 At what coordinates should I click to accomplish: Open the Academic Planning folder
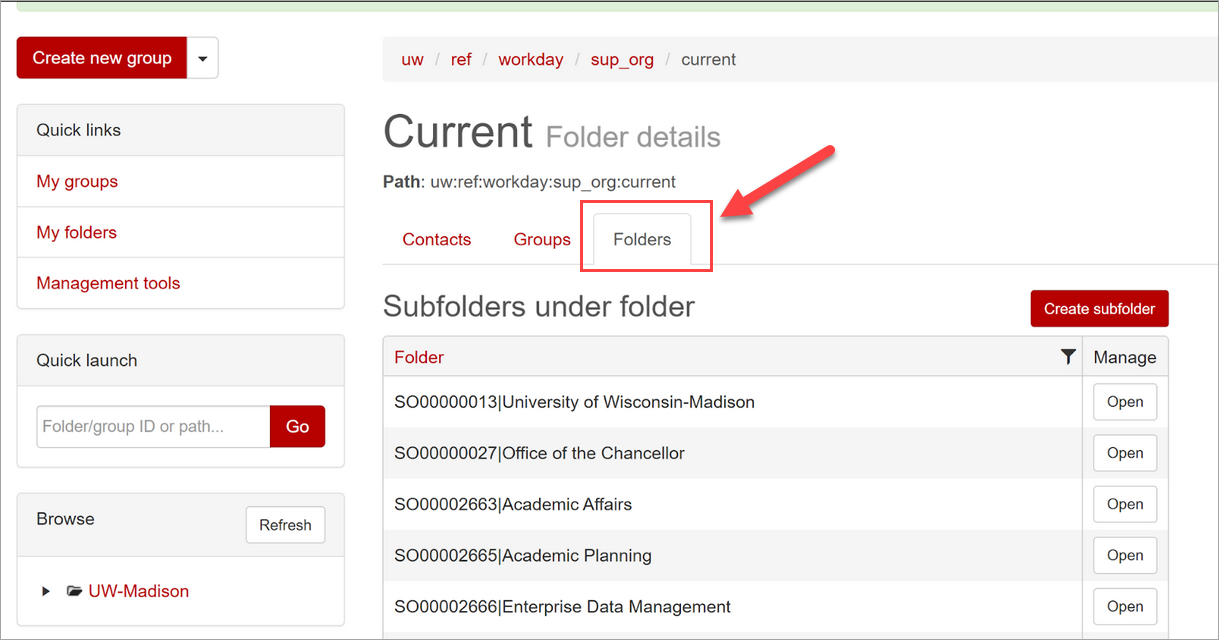tap(1125, 555)
